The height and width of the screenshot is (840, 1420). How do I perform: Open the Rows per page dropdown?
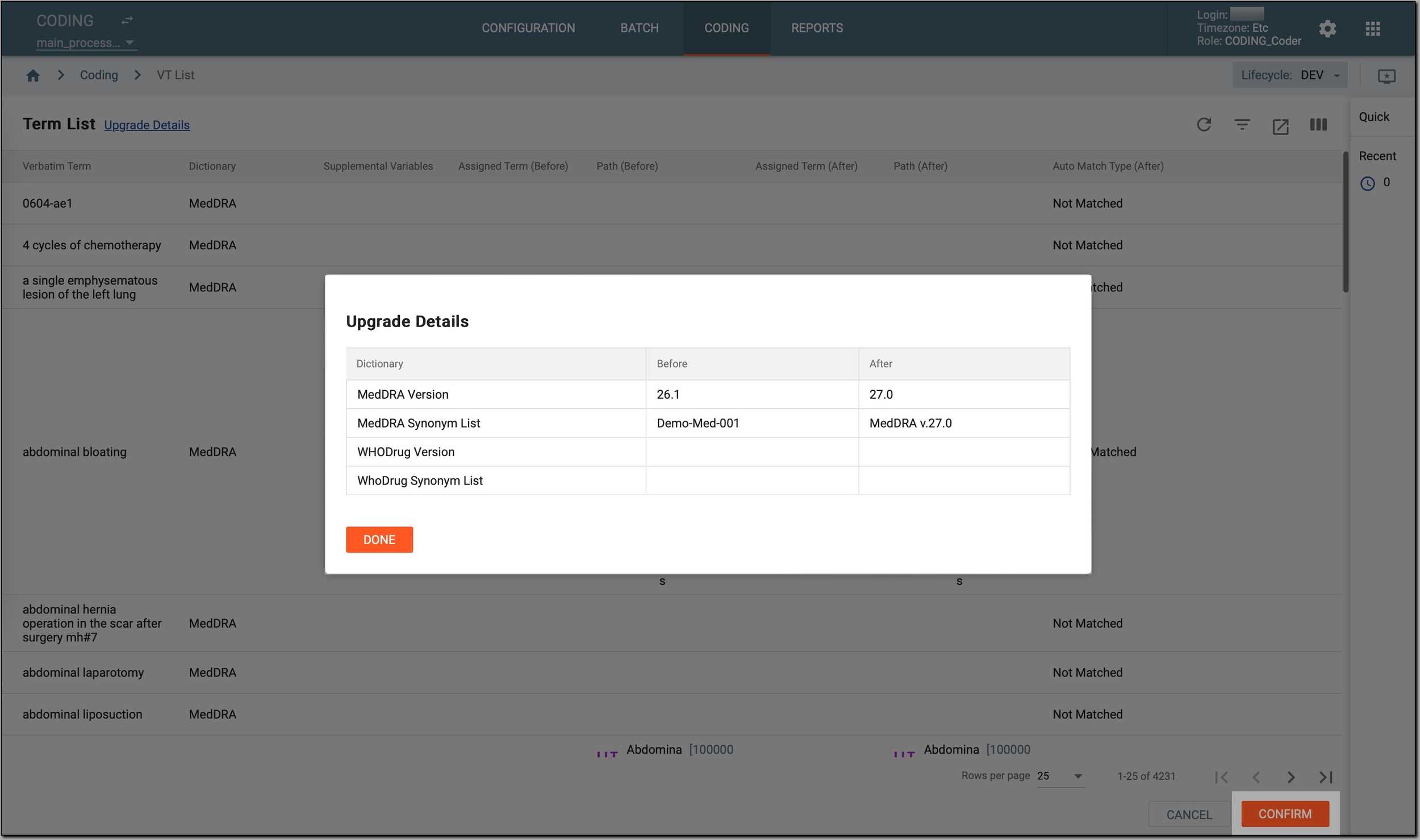click(x=1060, y=776)
